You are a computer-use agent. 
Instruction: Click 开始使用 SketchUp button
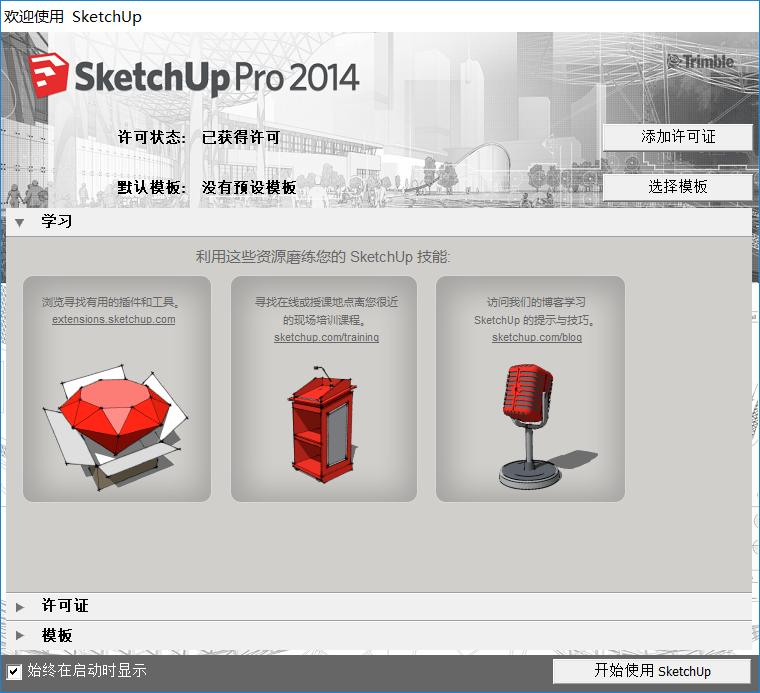(x=652, y=671)
